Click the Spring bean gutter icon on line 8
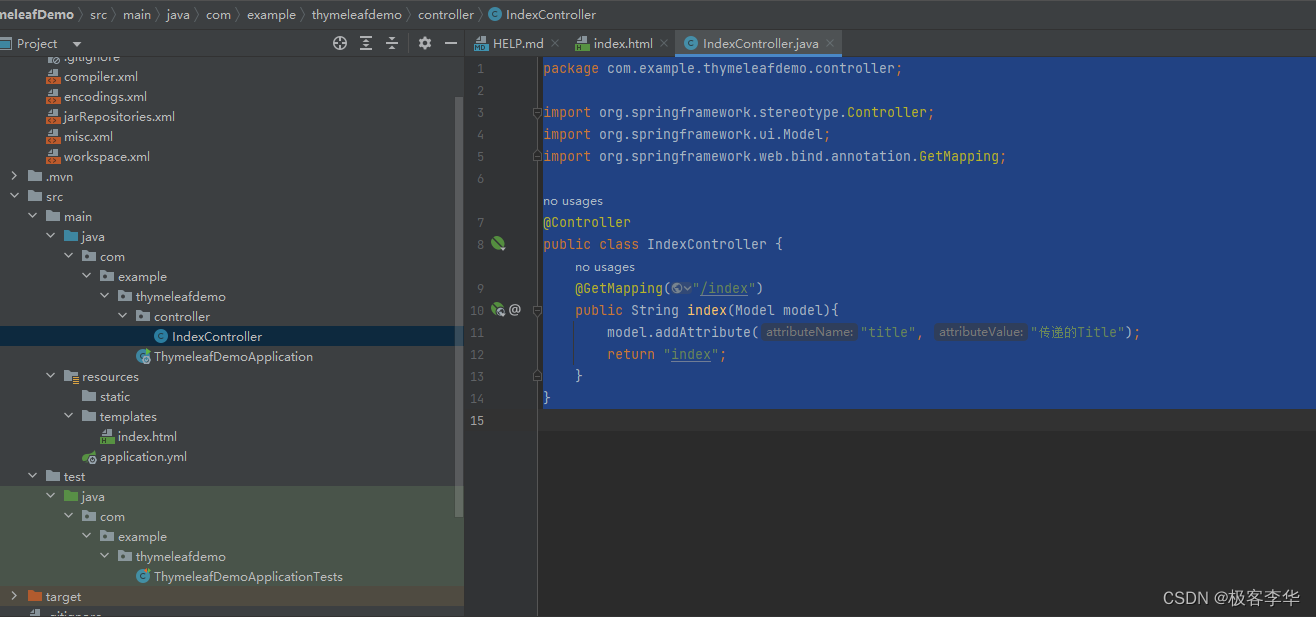The width and height of the screenshot is (1316, 617). point(498,244)
